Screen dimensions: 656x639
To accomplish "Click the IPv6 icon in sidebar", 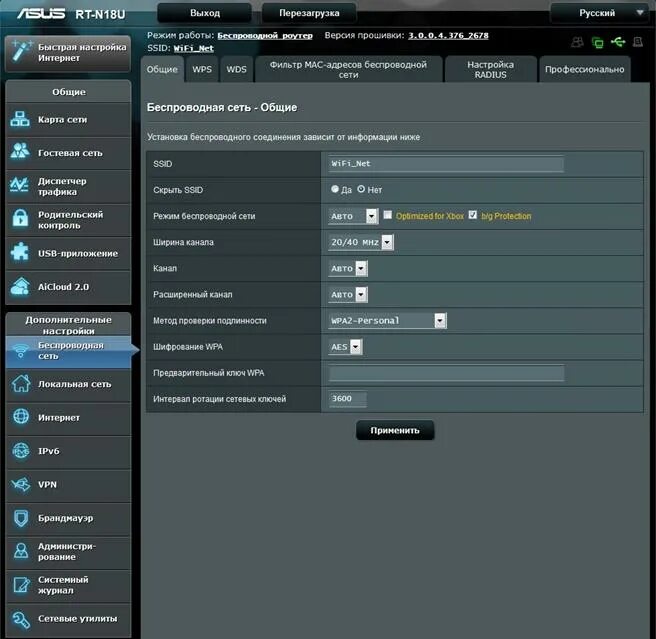I will pyautogui.click(x=21, y=451).
